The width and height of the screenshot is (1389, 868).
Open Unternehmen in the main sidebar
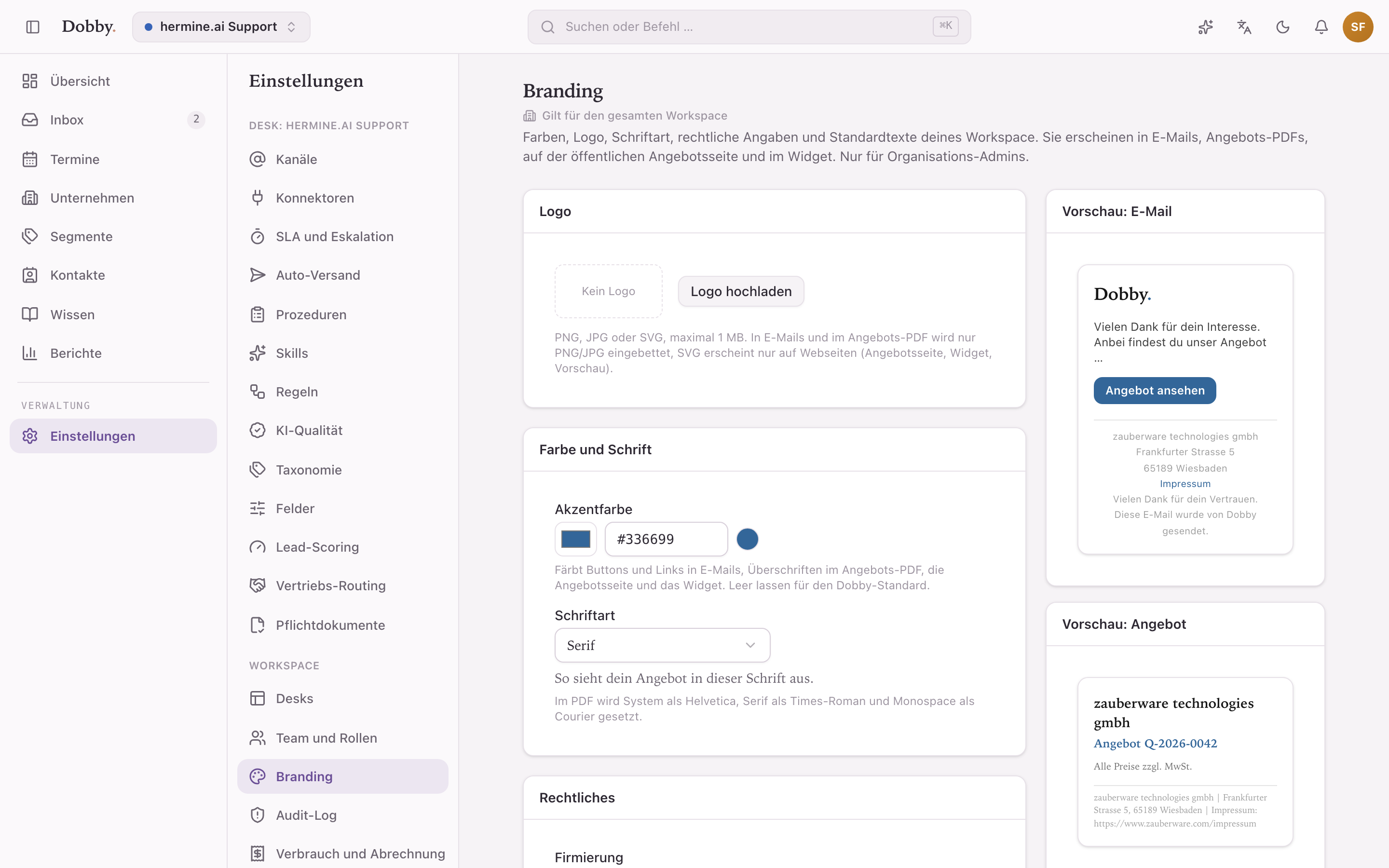click(113, 198)
